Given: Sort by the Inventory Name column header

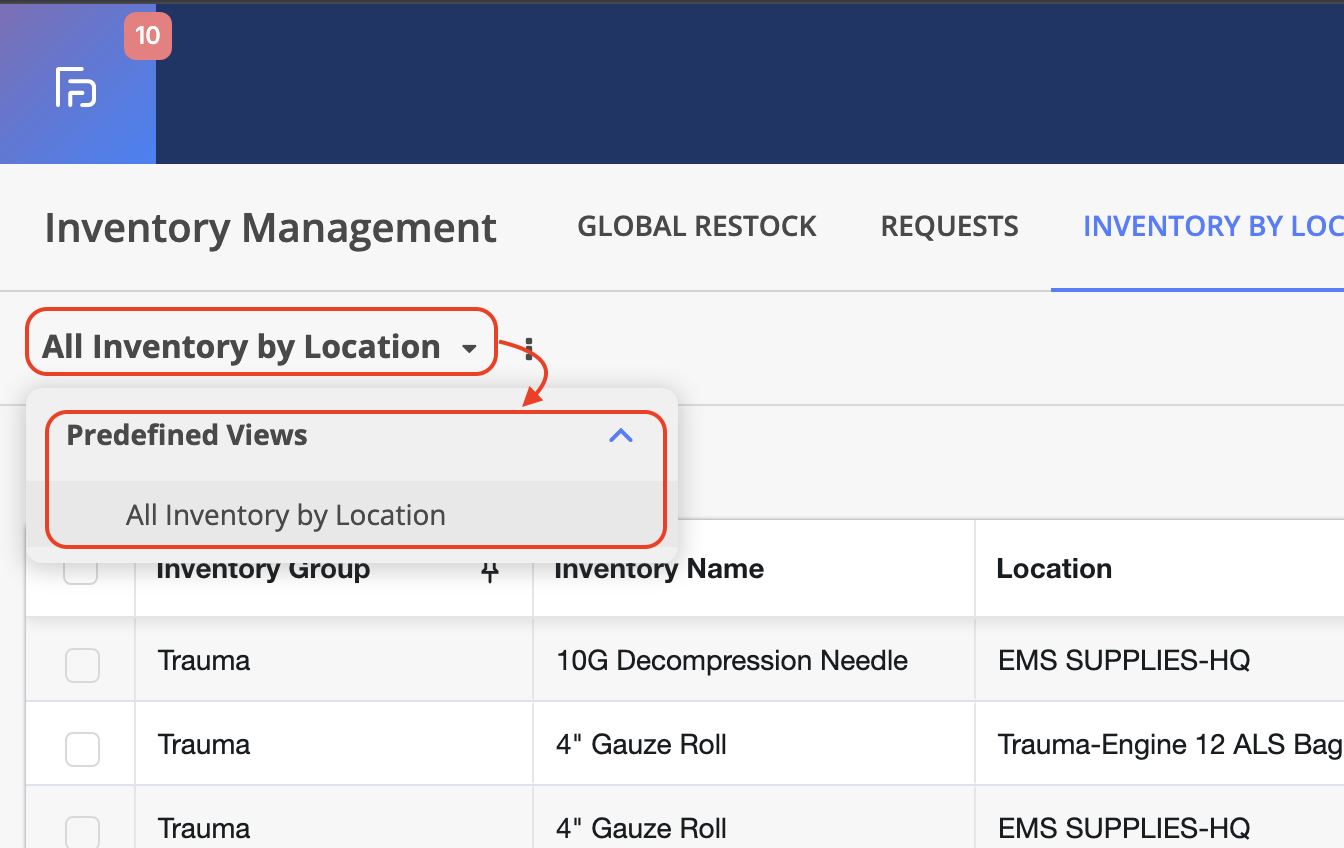Looking at the screenshot, I should coord(659,569).
